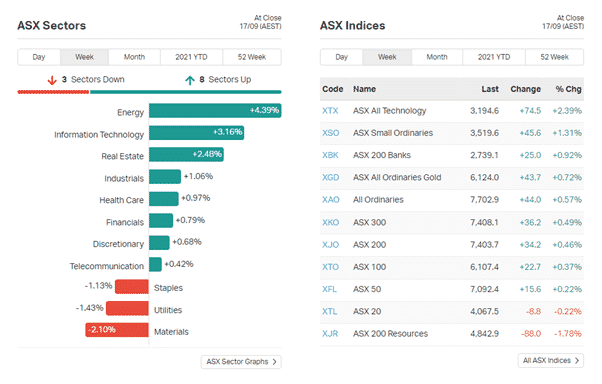Open the ASX Sector Graphs button
The image size is (602, 384).
pyautogui.click(x=241, y=362)
